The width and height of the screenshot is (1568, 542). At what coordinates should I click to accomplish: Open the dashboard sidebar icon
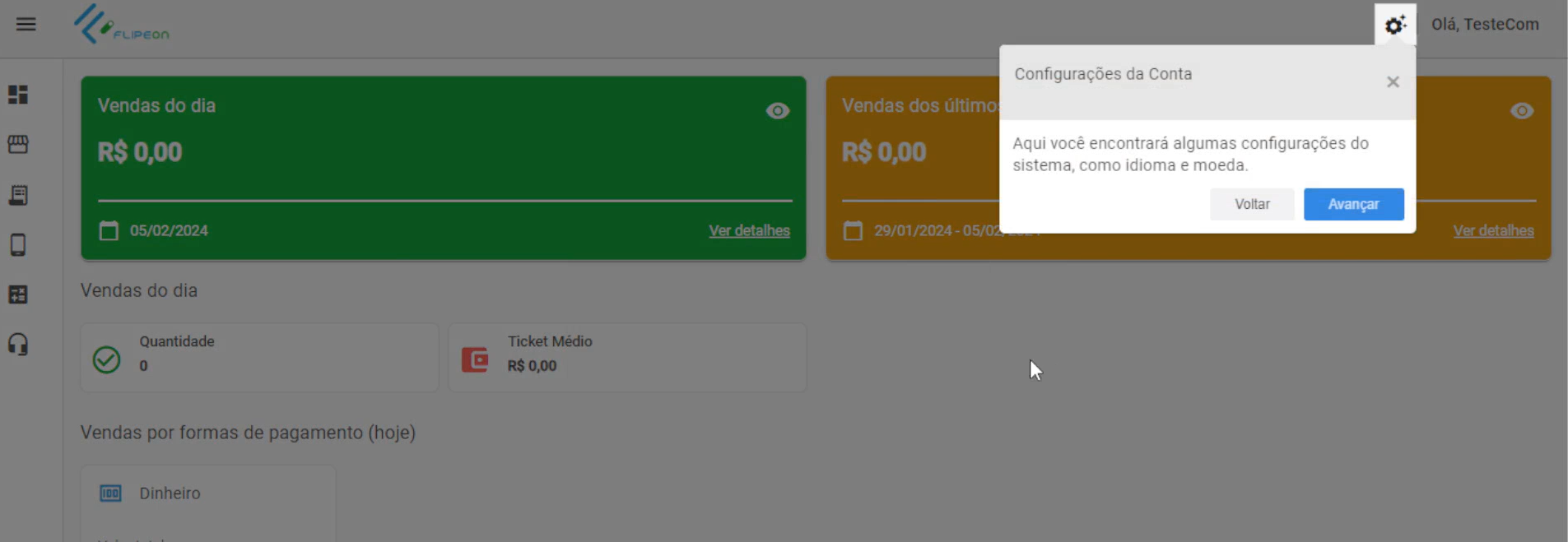pyautogui.click(x=18, y=95)
